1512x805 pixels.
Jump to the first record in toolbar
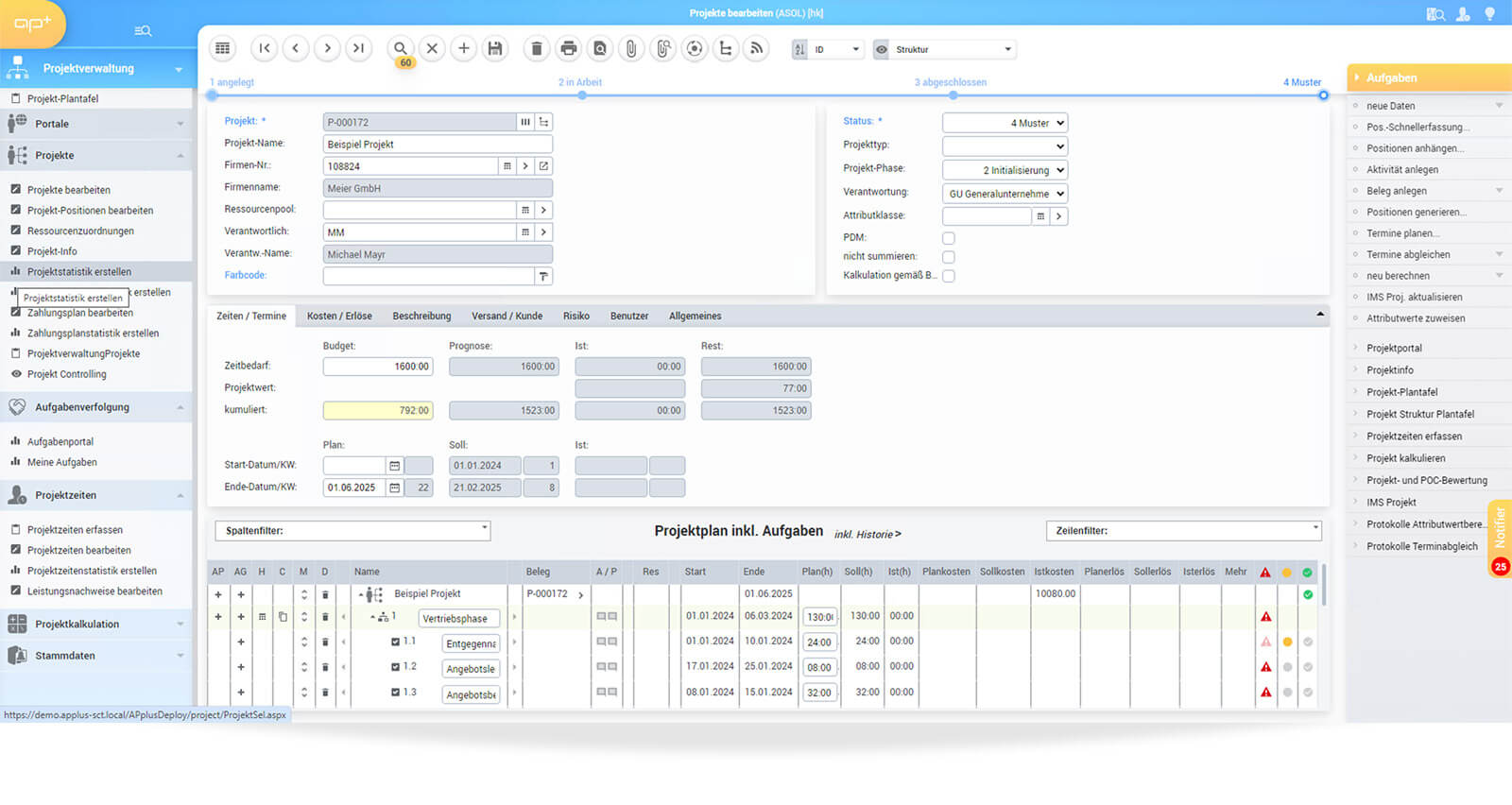click(265, 48)
